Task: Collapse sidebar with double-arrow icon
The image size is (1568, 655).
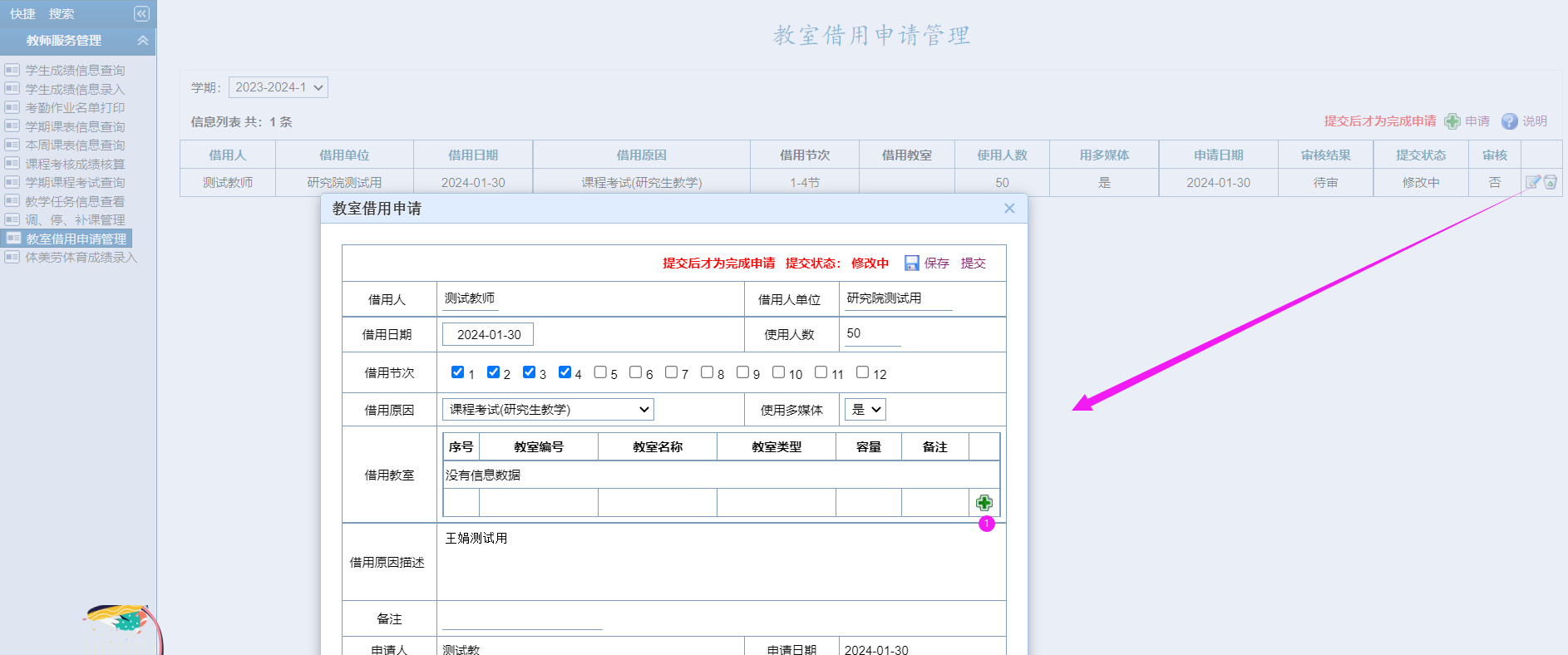Action: coord(141,14)
